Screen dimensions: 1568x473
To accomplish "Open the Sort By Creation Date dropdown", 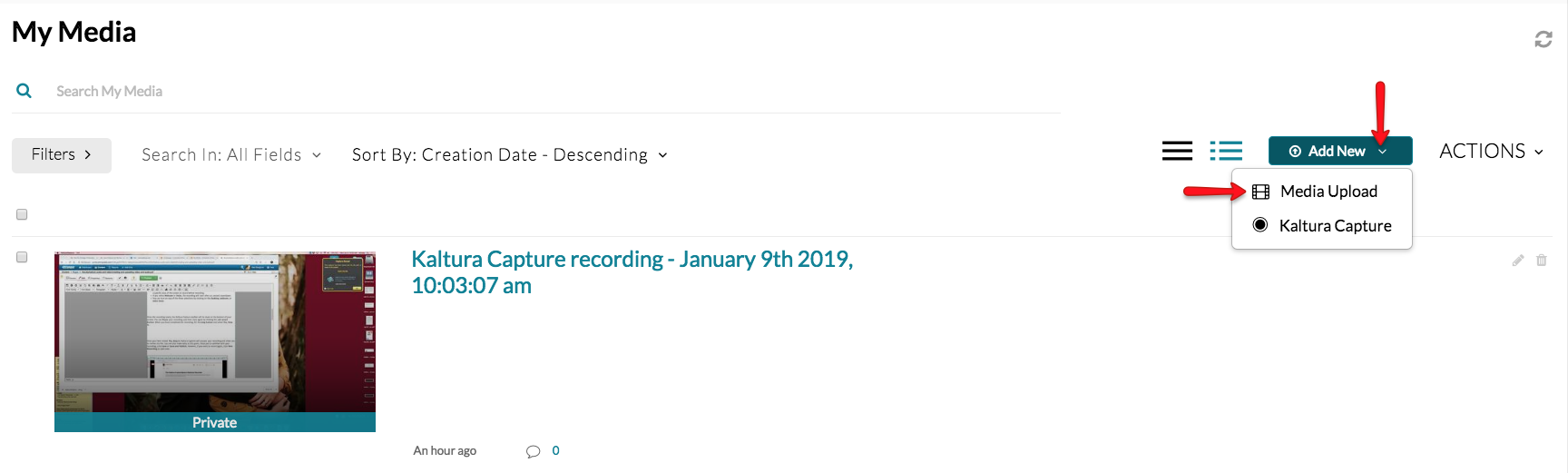I will [x=510, y=155].
